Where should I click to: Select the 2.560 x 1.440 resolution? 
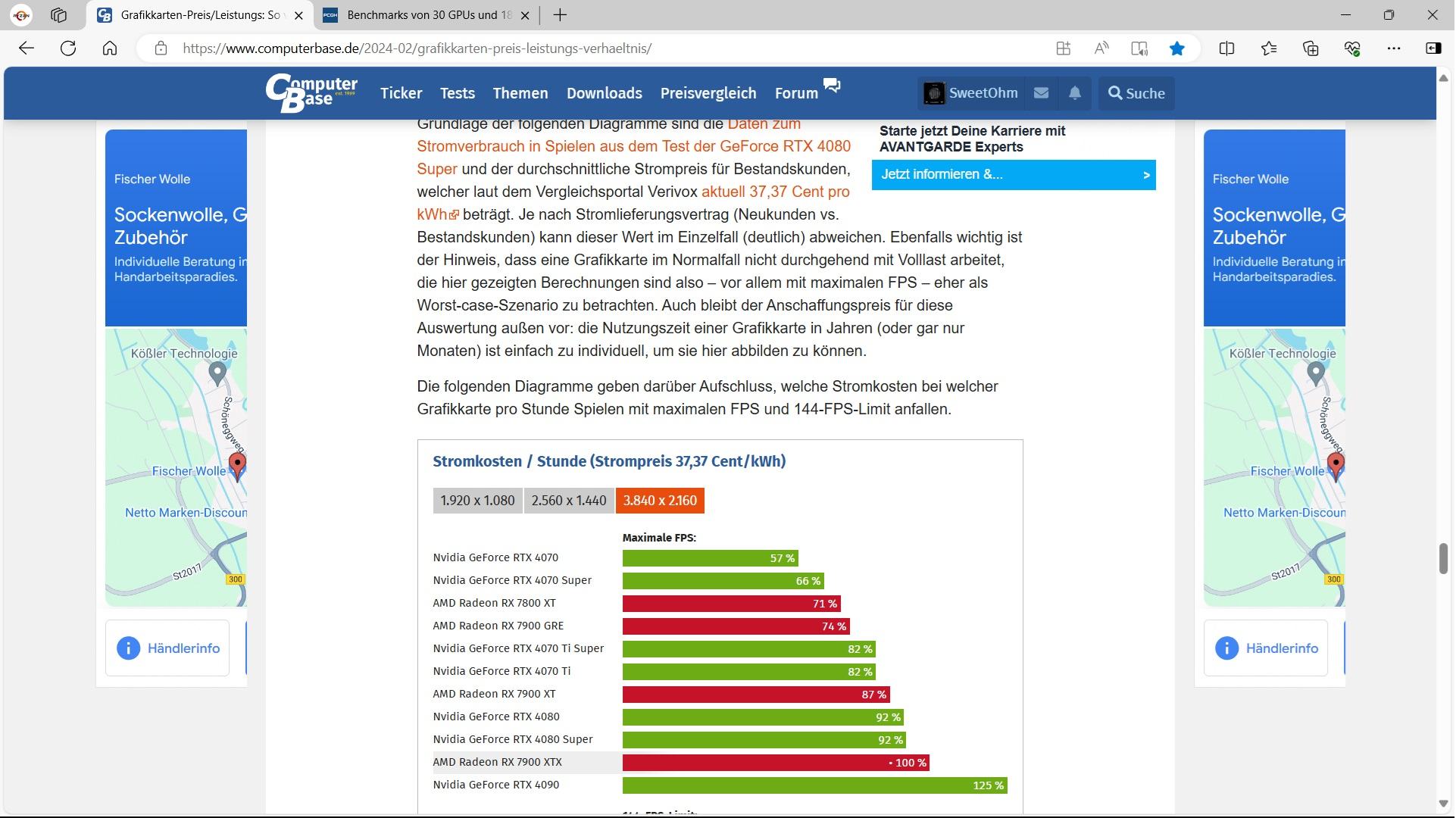569,501
